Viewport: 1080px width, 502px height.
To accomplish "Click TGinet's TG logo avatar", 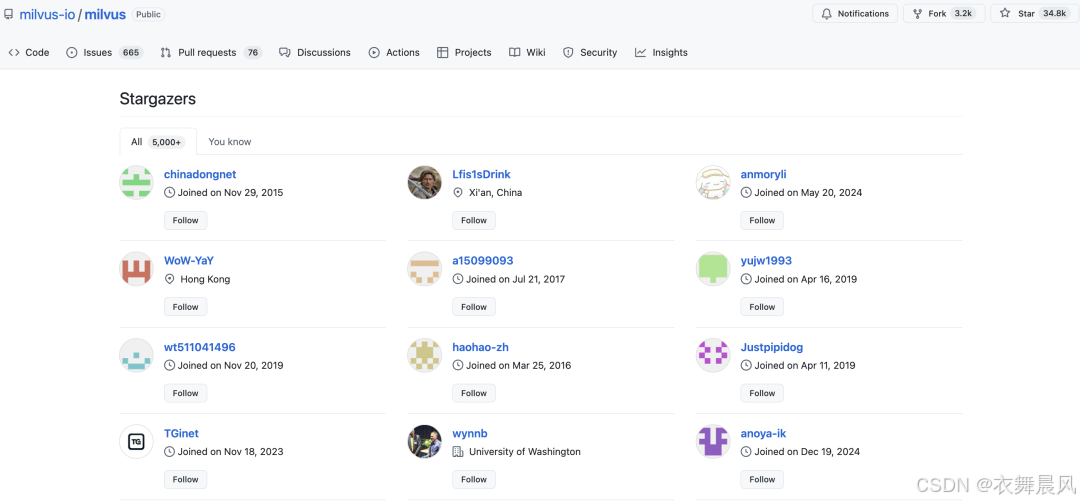I will (x=136, y=441).
